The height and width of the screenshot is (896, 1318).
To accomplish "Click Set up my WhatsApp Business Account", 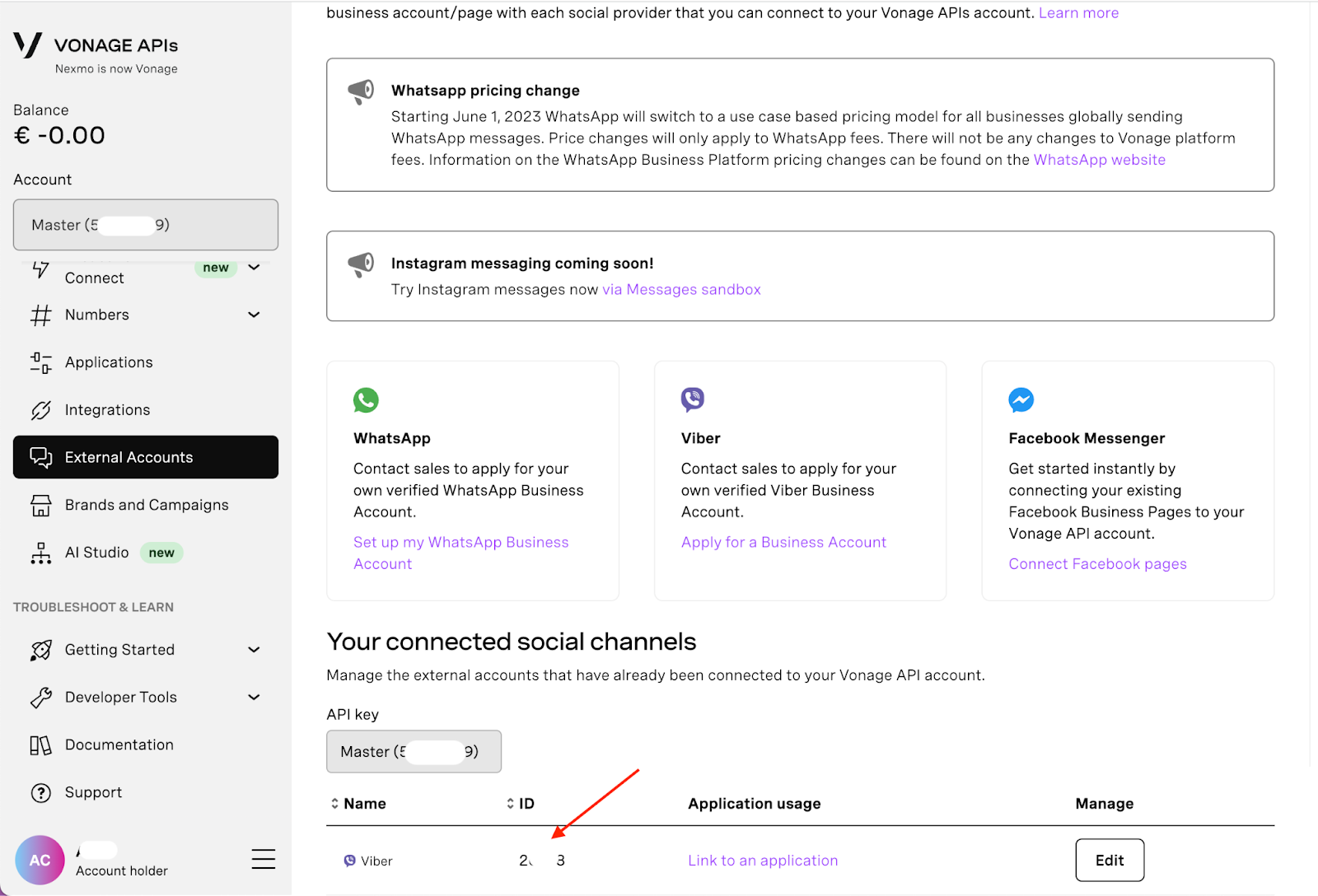I will (x=461, y=553).
